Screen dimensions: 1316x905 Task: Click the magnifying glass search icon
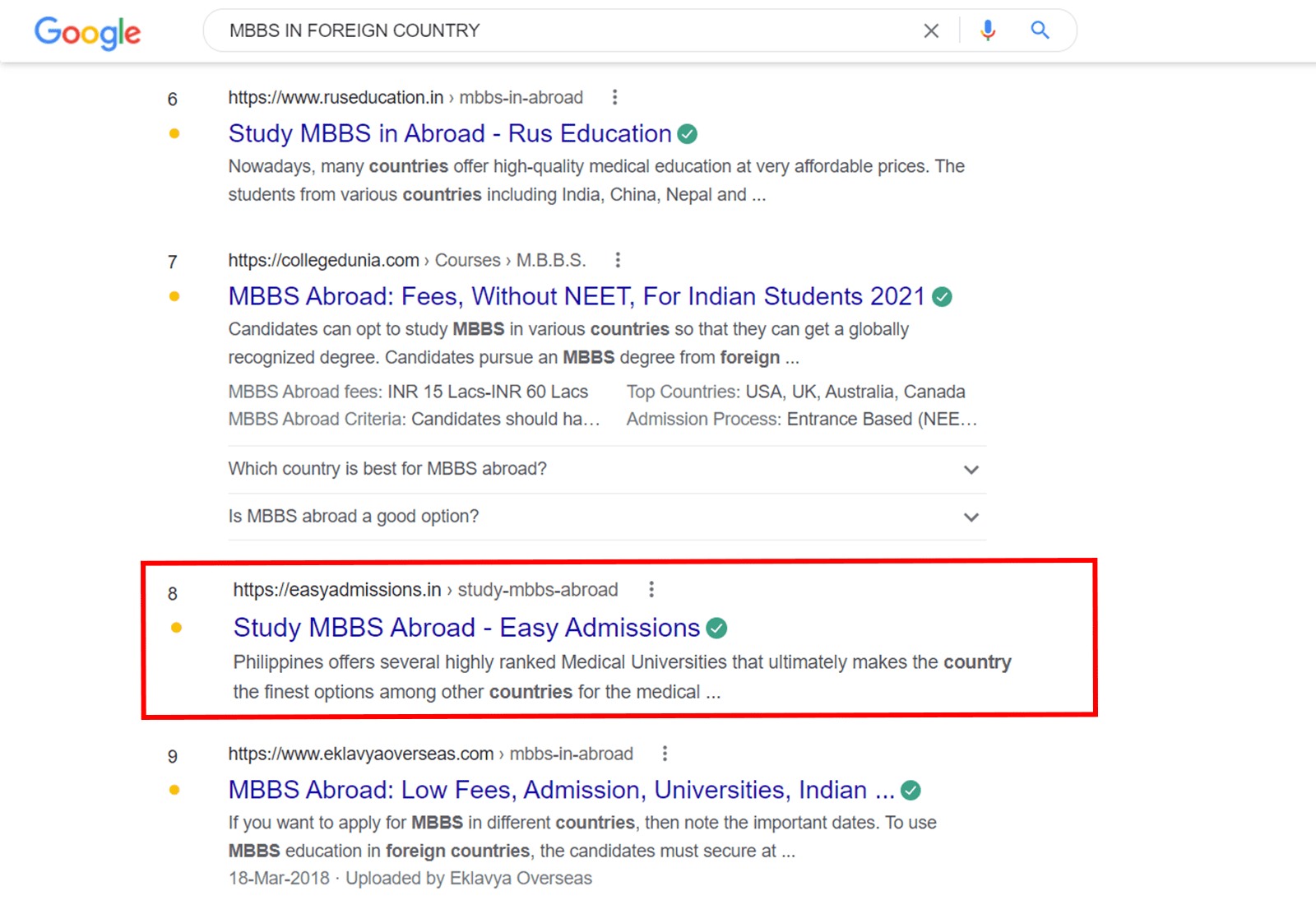(x=1040, y=30)
